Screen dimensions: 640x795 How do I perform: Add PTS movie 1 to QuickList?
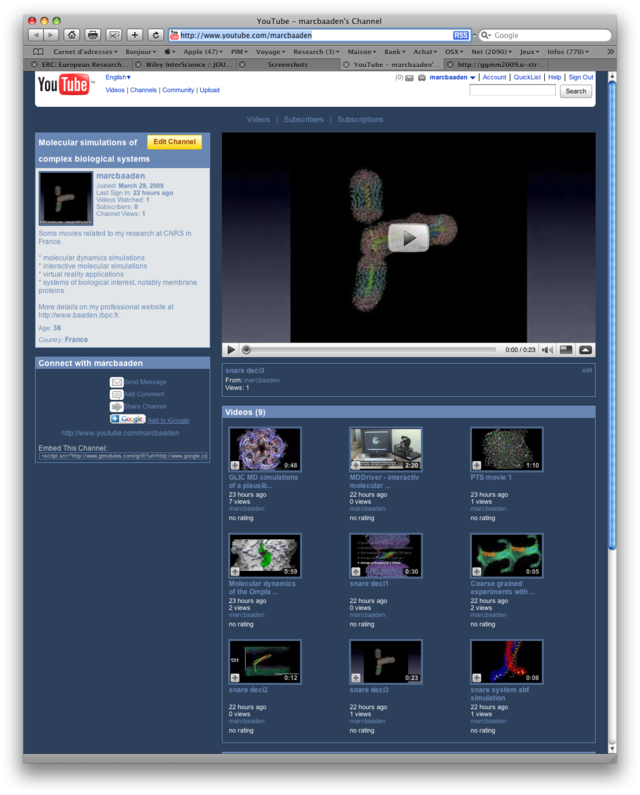(477, 465)
